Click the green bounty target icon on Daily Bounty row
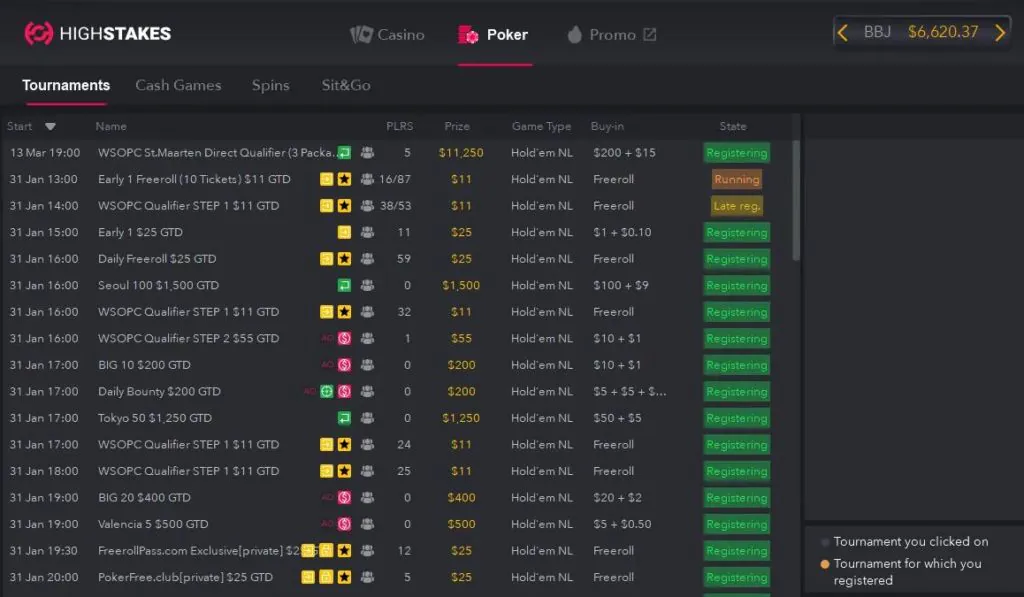Image resolution: width=1024 pixels, height=597 pixels. (327, 391)
